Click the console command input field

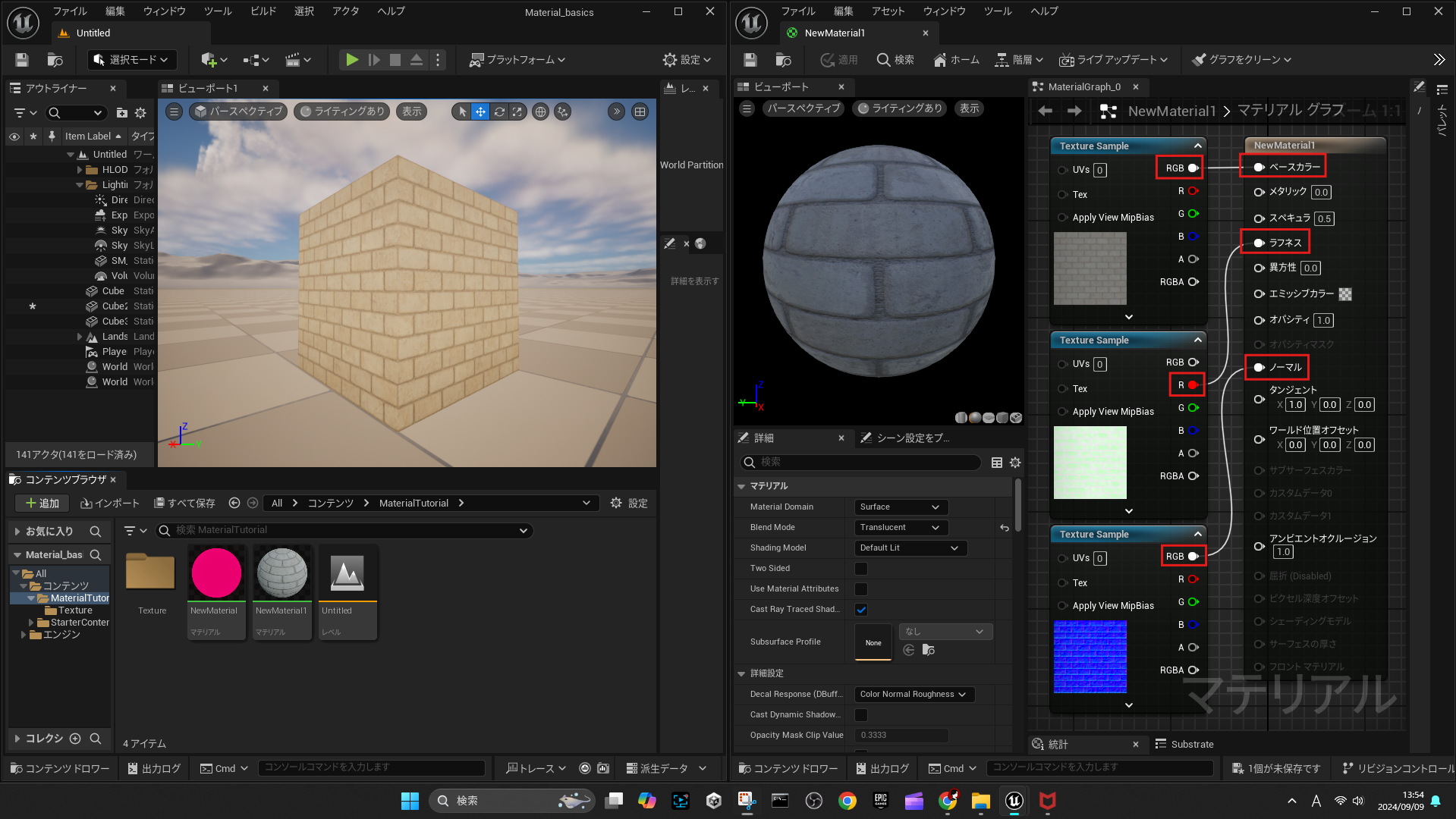pos(372,767)
